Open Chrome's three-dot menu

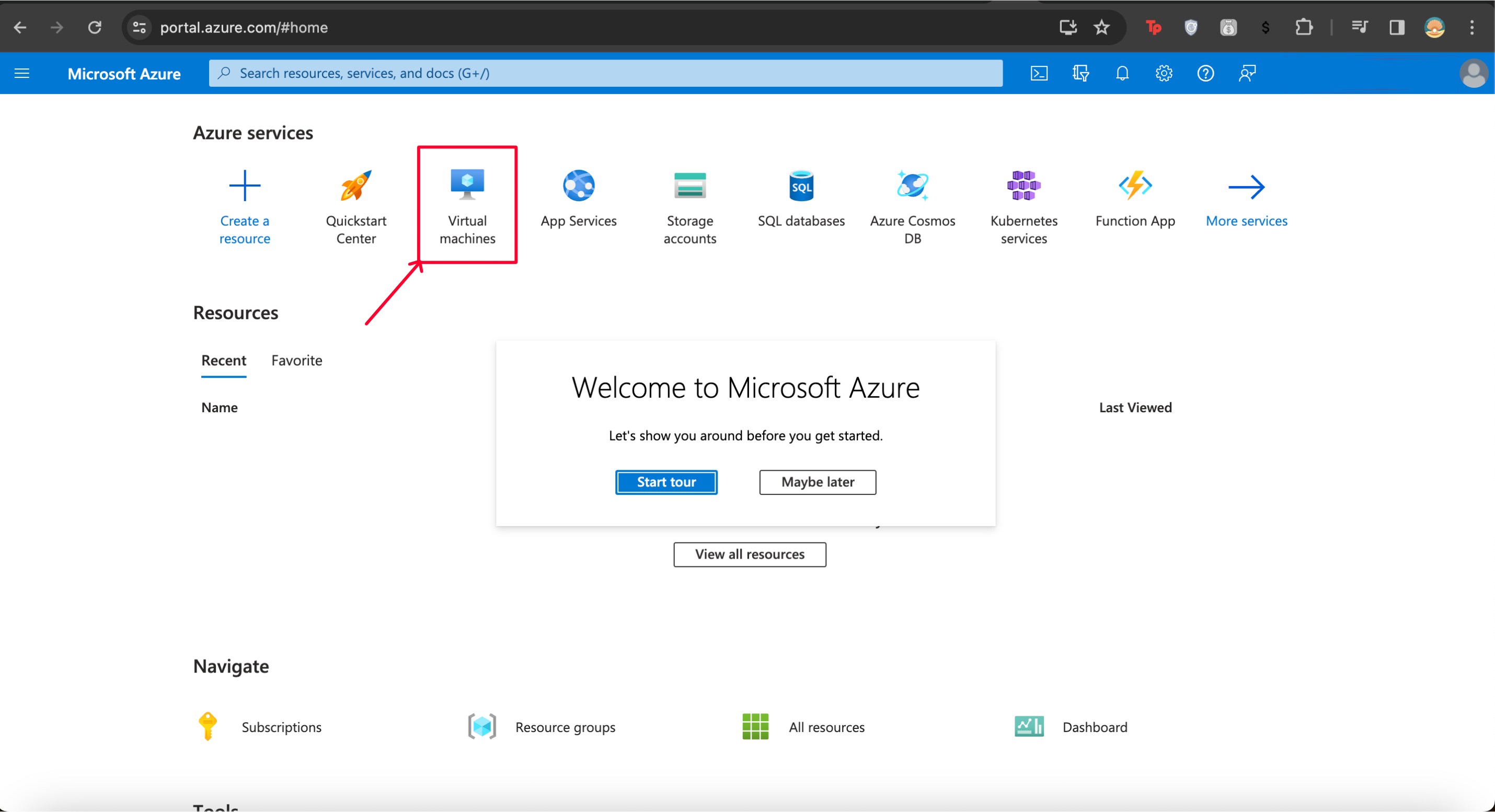click(1471, 27)
